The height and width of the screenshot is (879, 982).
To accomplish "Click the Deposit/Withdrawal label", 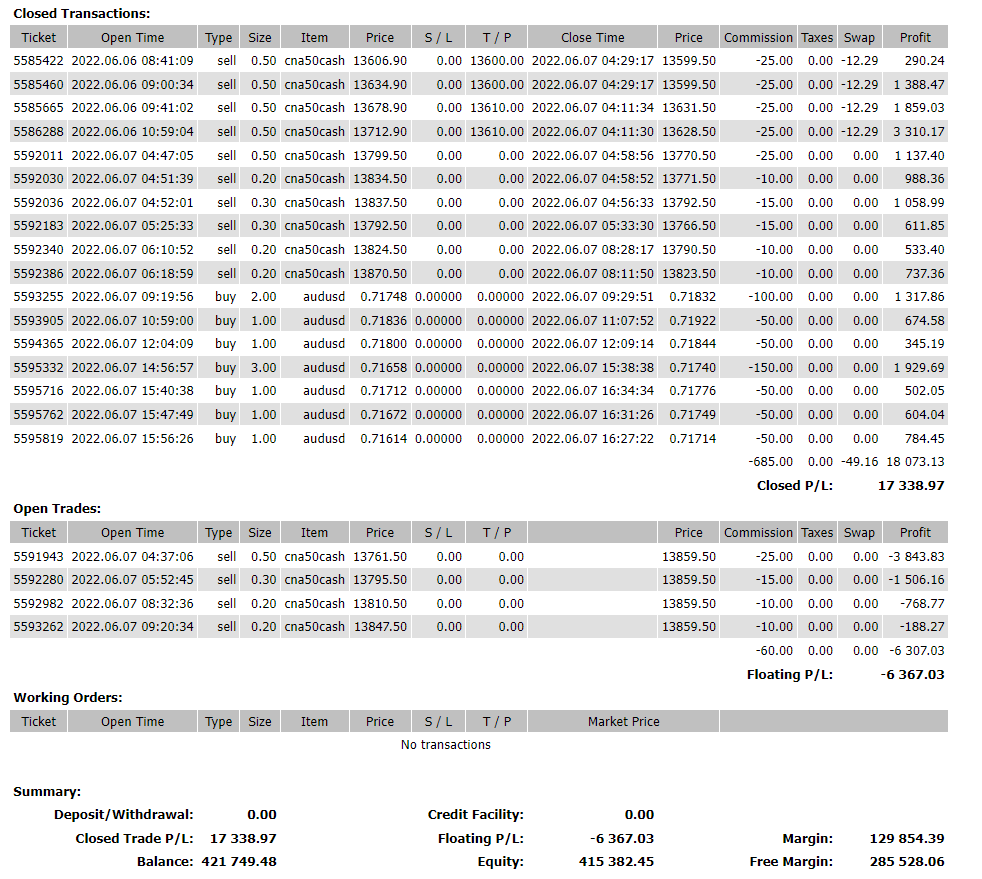I will click(x=123, y=815).
